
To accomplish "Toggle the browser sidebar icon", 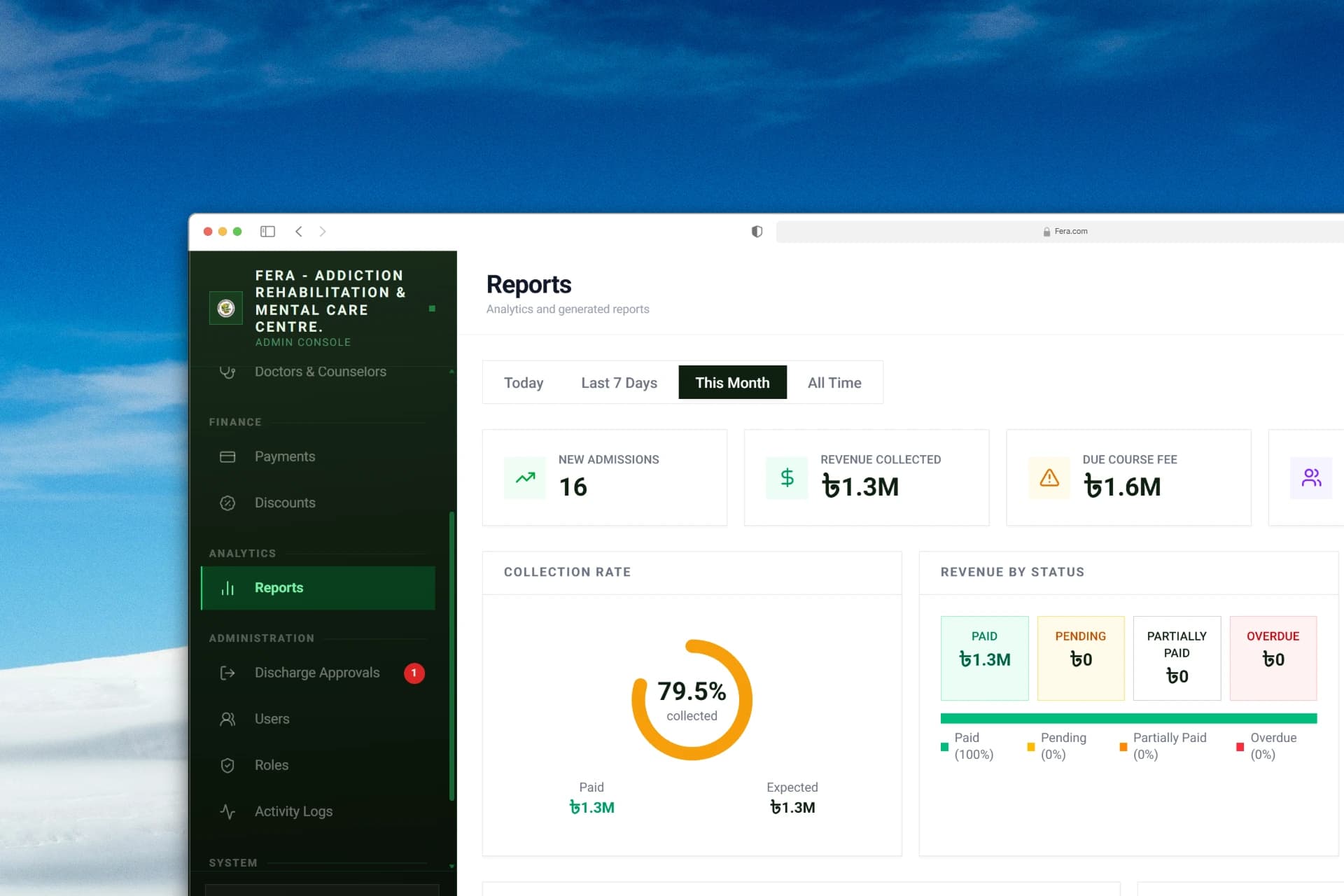I will (x=267, y=232).
